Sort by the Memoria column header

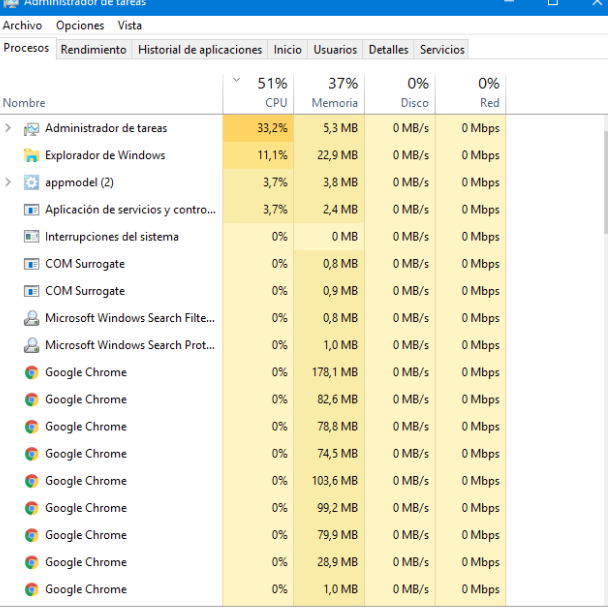coord(329,94)
